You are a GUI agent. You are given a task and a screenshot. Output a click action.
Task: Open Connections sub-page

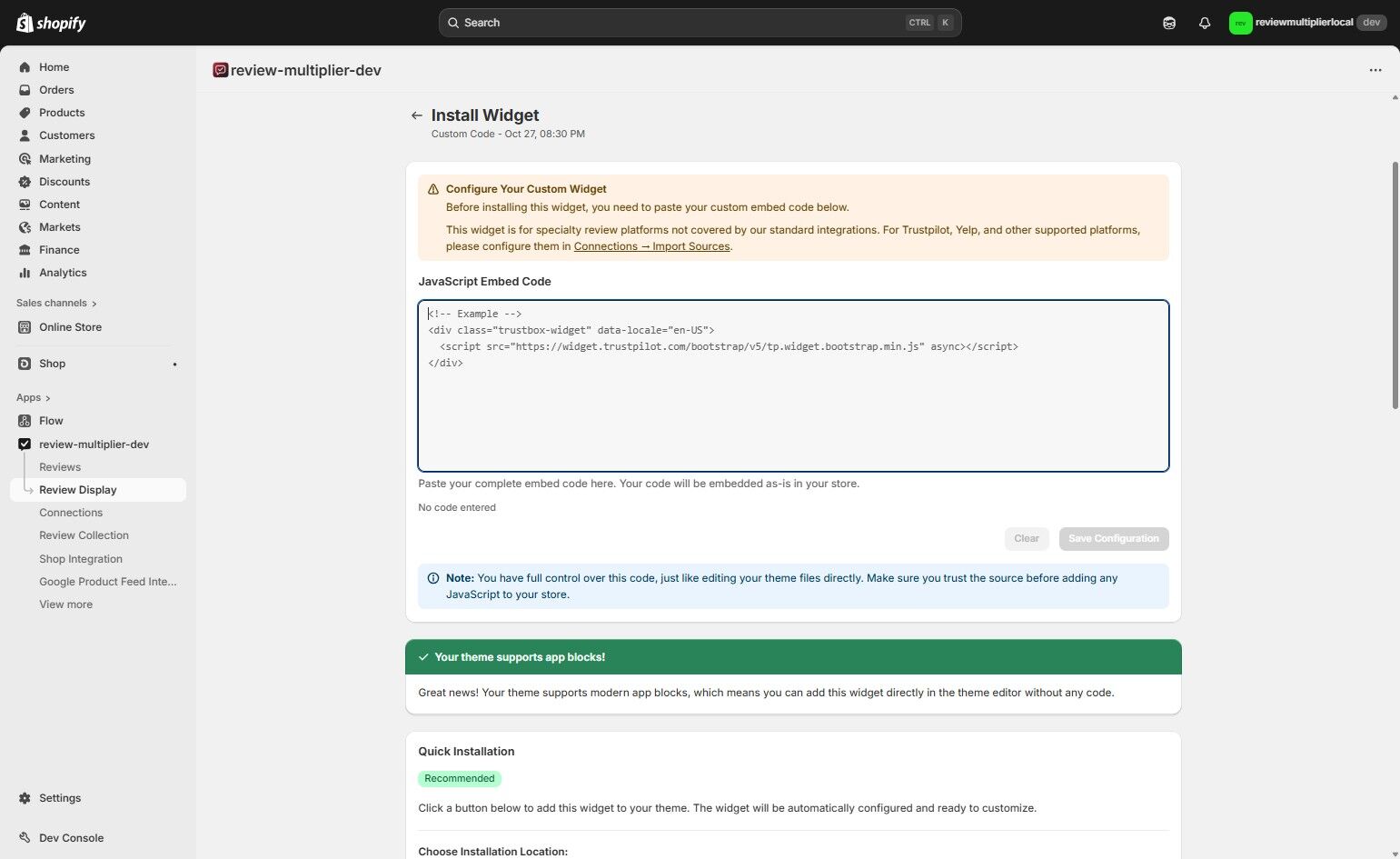click(71, 513)
